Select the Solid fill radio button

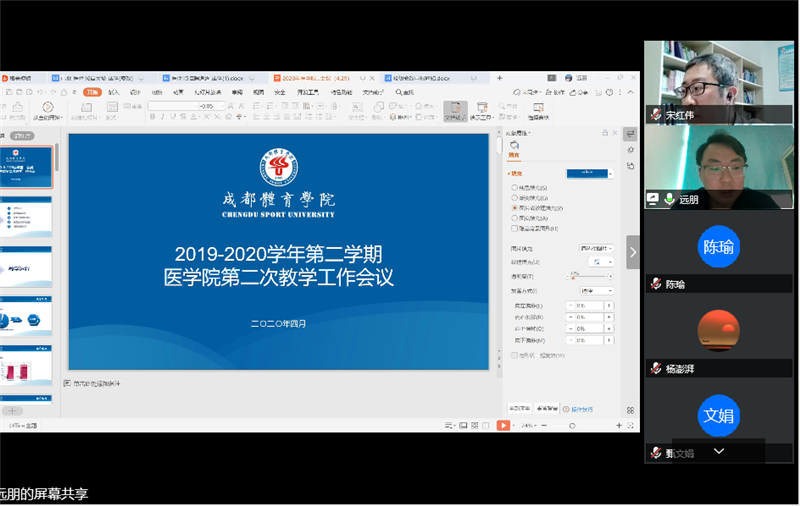514,188
